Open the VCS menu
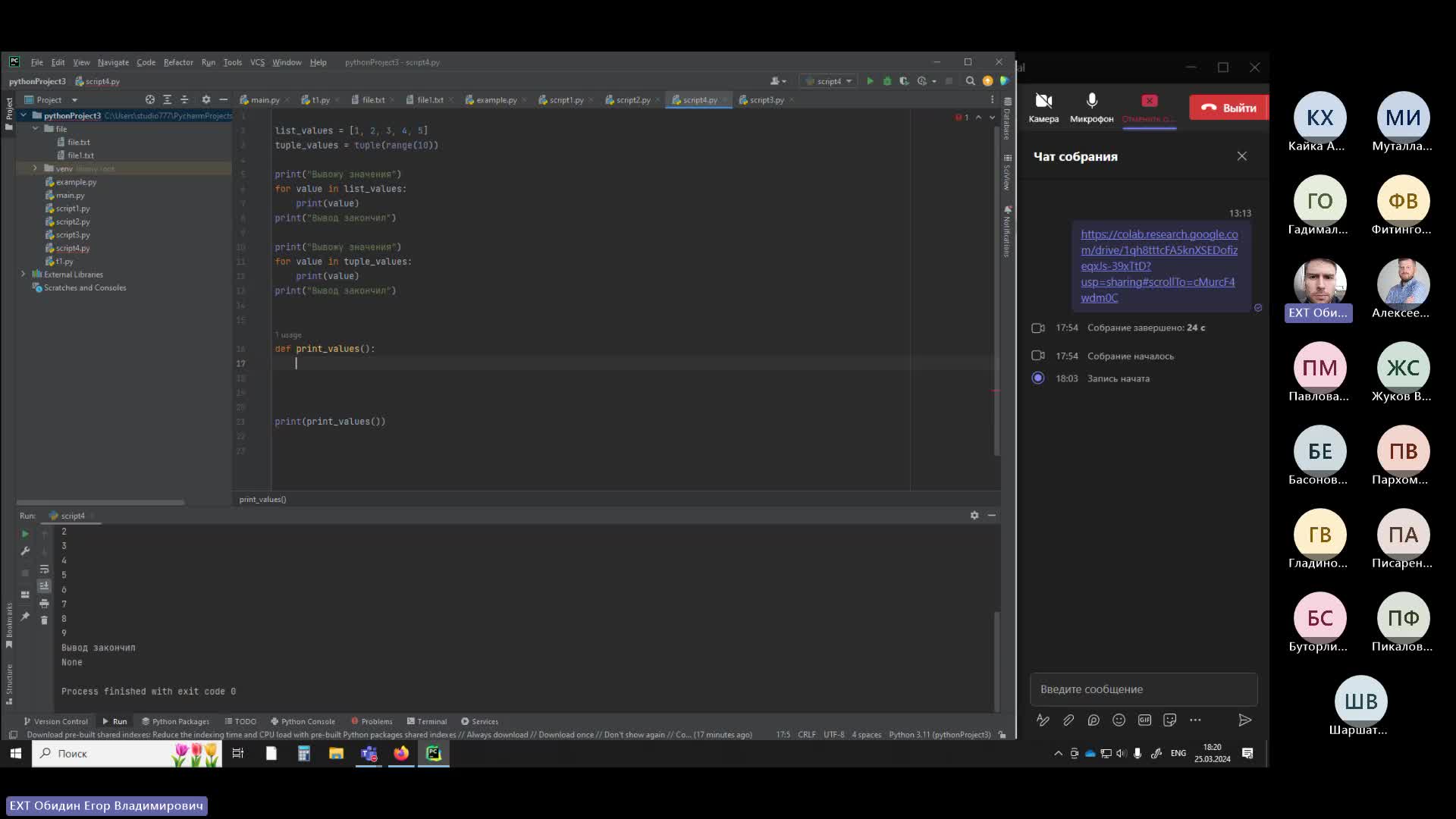 tap(257, 62)
